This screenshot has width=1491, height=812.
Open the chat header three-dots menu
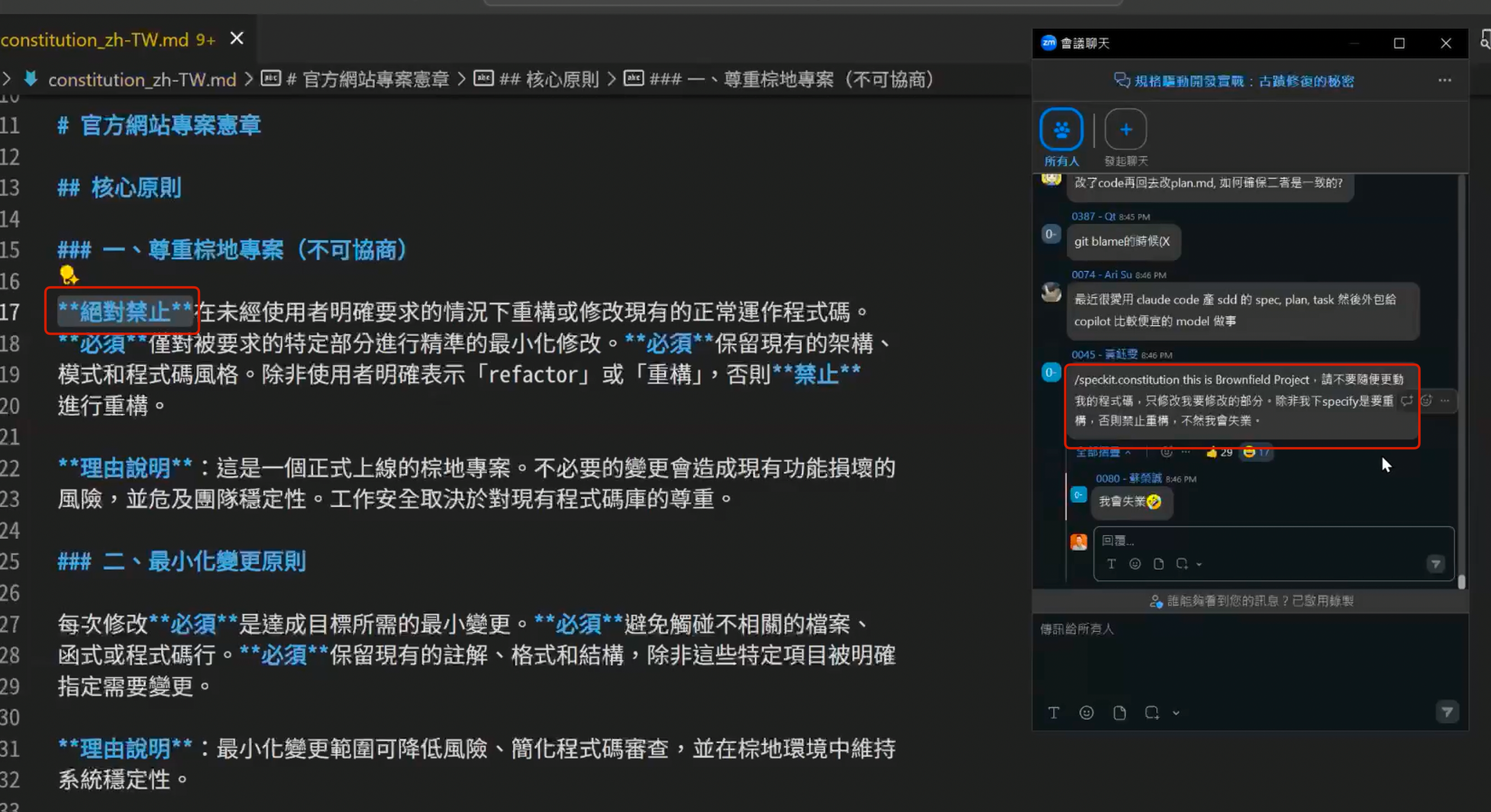tap(1444, 80)
